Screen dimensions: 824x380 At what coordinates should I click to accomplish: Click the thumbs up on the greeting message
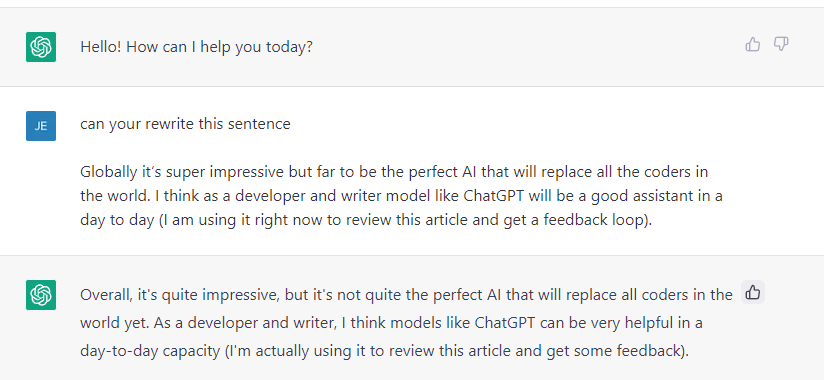(753, 45)
